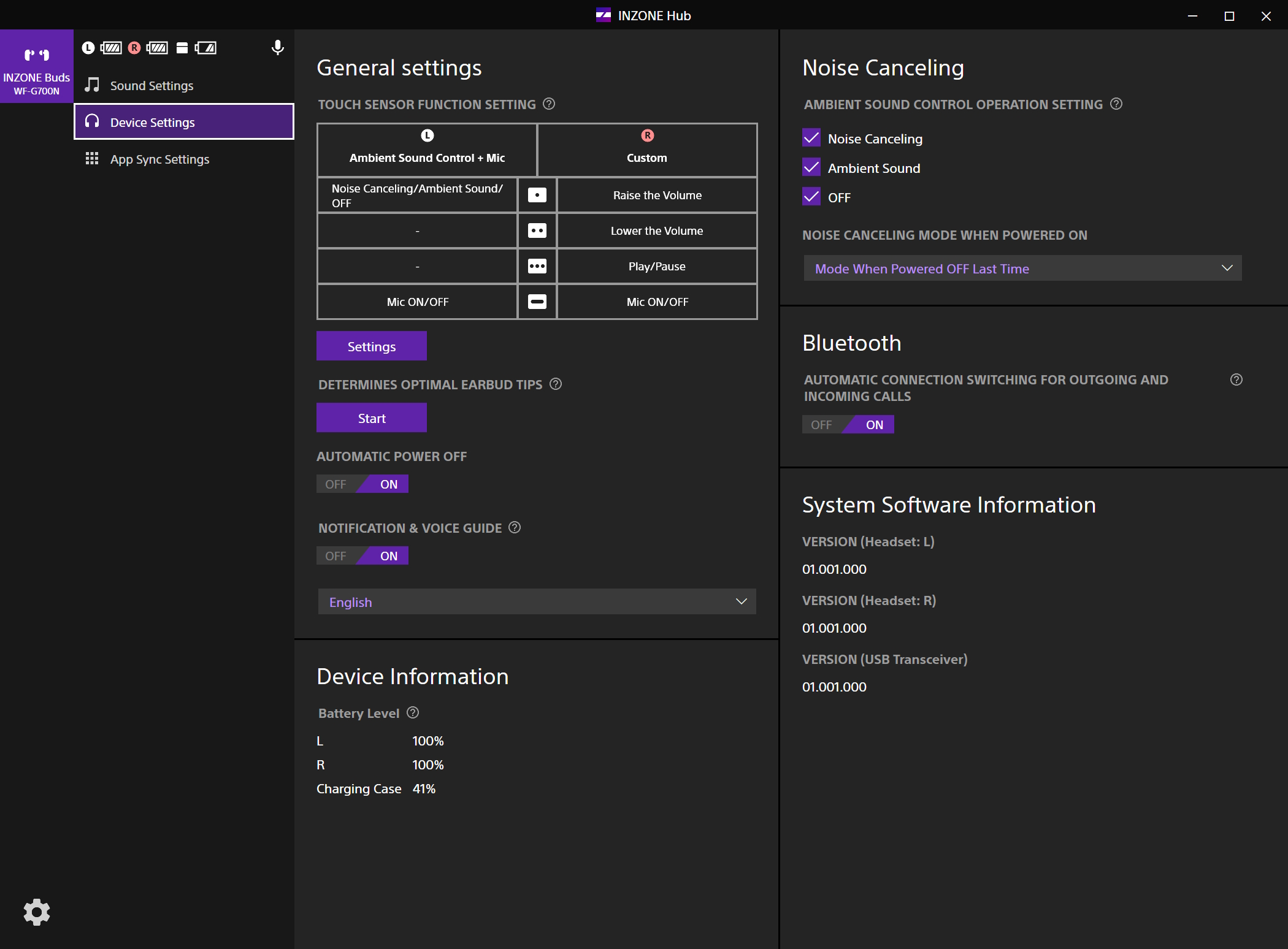
Task: Expand Mode When Powered OFF Last Time dropdown
Action: click(1022, 269)
